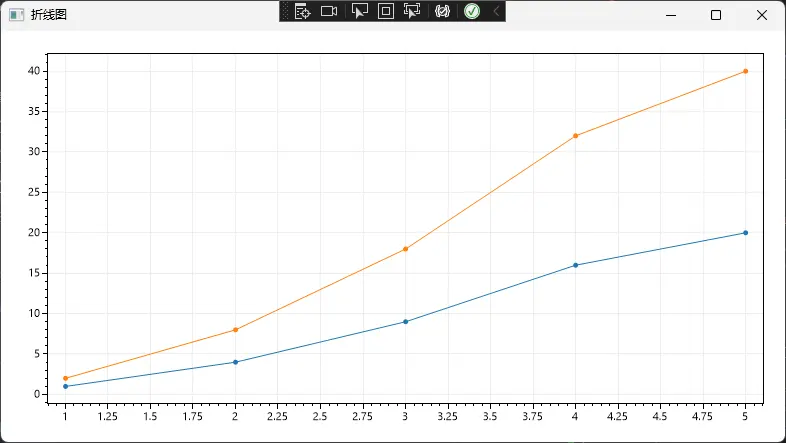Image resolution: width=786 pixels, height=443 pixels.
Task: Click the blue data point at value 20
Action: pyautogui.click(x=746, y=233)
